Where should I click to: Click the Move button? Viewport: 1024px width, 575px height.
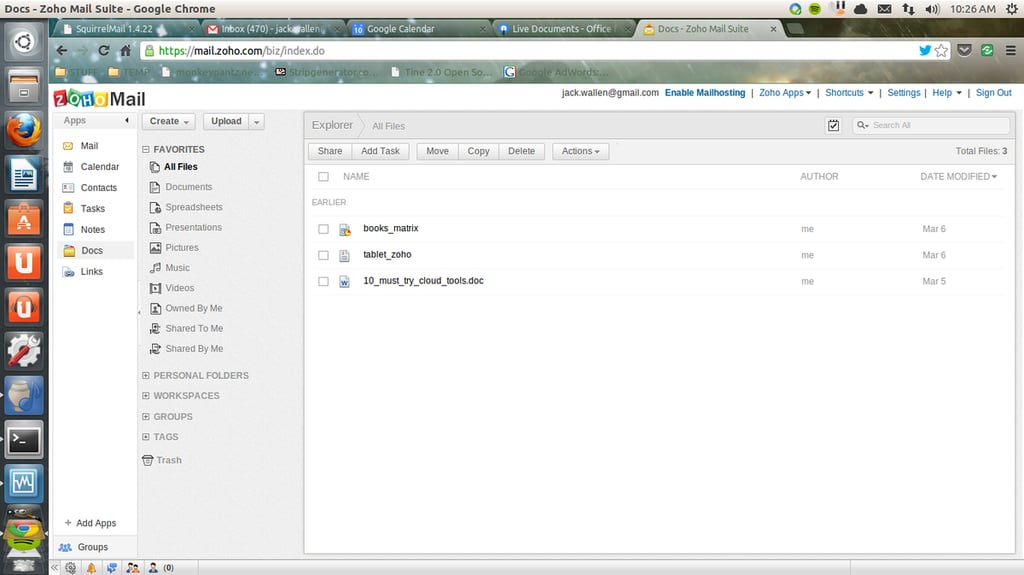coord(438,151)
